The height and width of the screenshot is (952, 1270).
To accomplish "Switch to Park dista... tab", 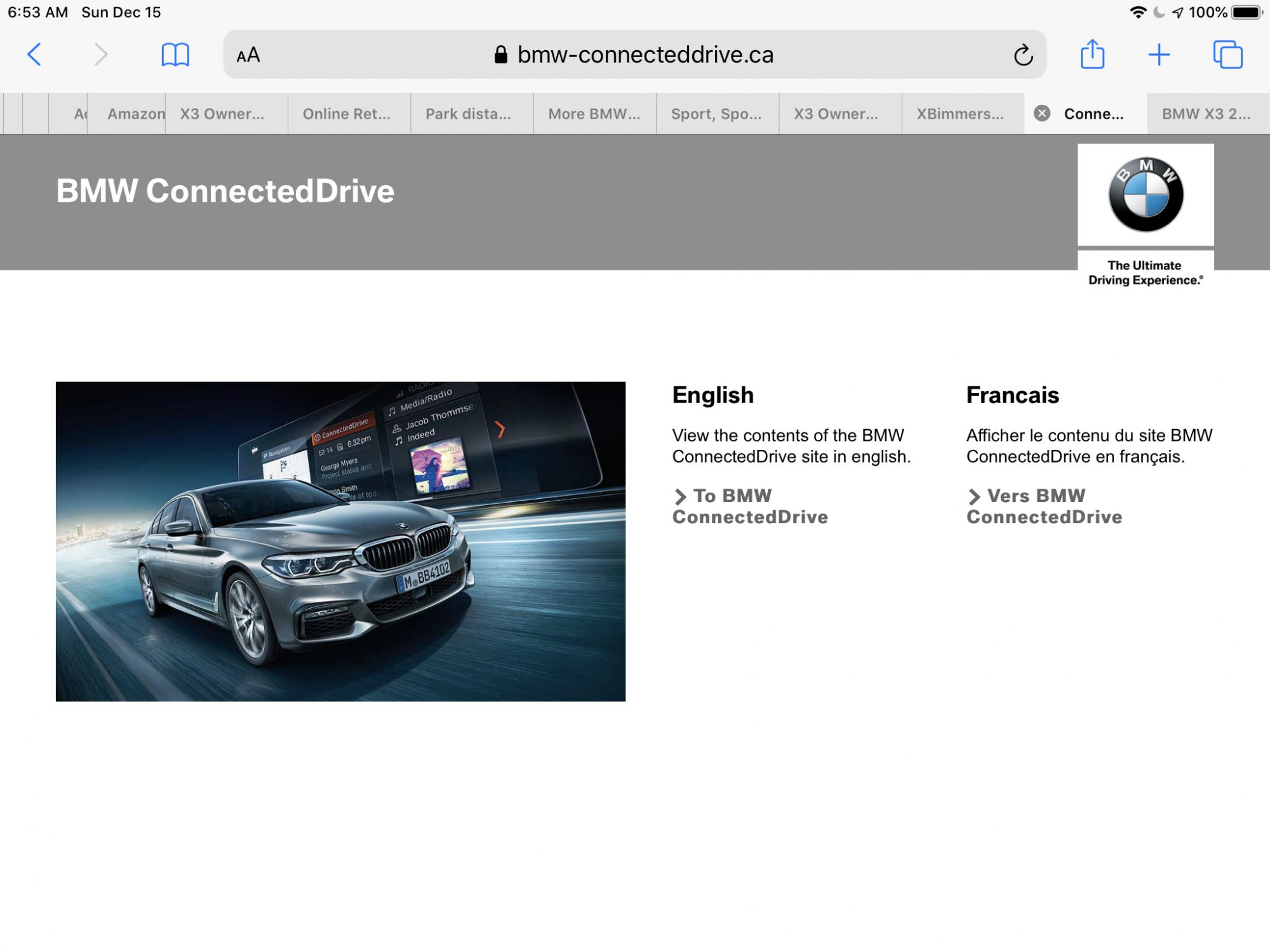I will (472, 114).
